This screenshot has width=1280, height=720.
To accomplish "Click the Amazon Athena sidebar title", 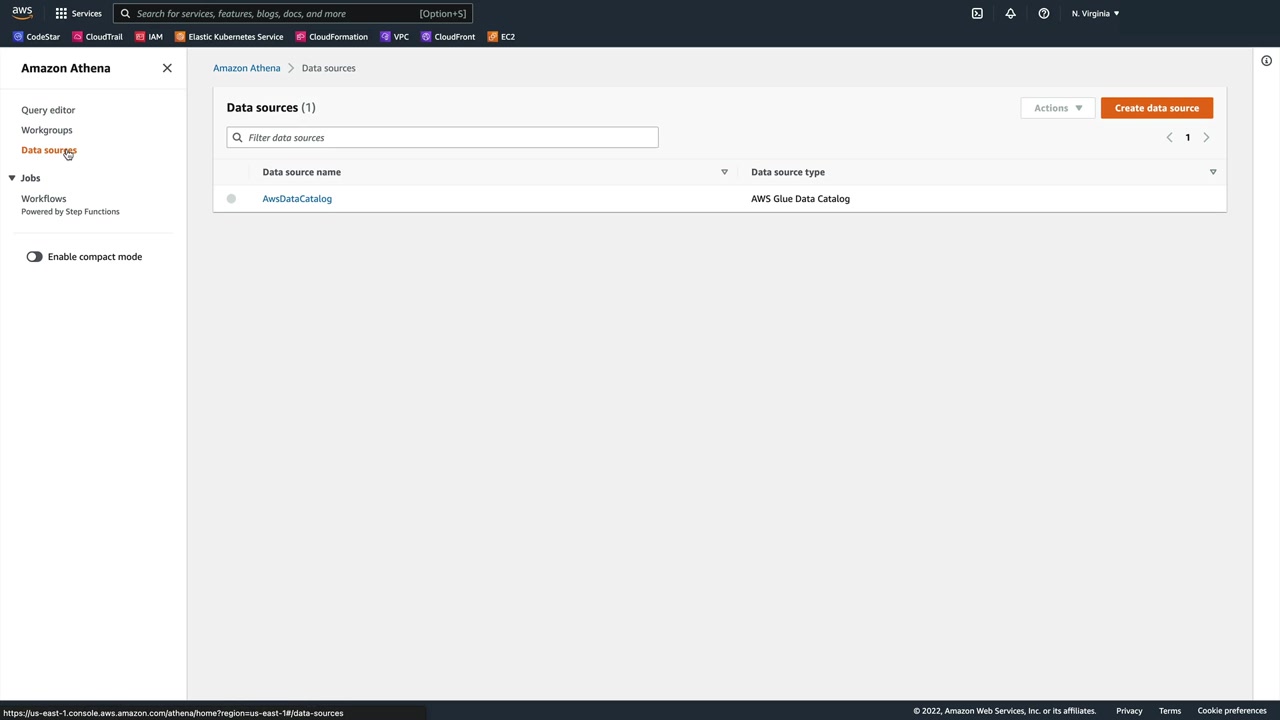I will 66,68.
